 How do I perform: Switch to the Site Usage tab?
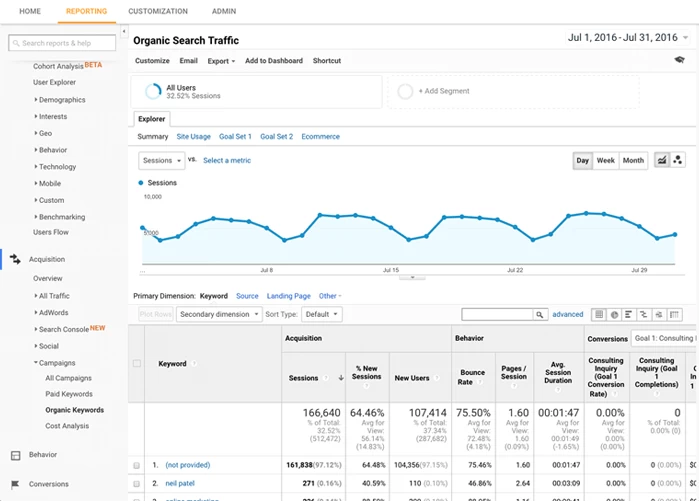[x=193, y=137]
